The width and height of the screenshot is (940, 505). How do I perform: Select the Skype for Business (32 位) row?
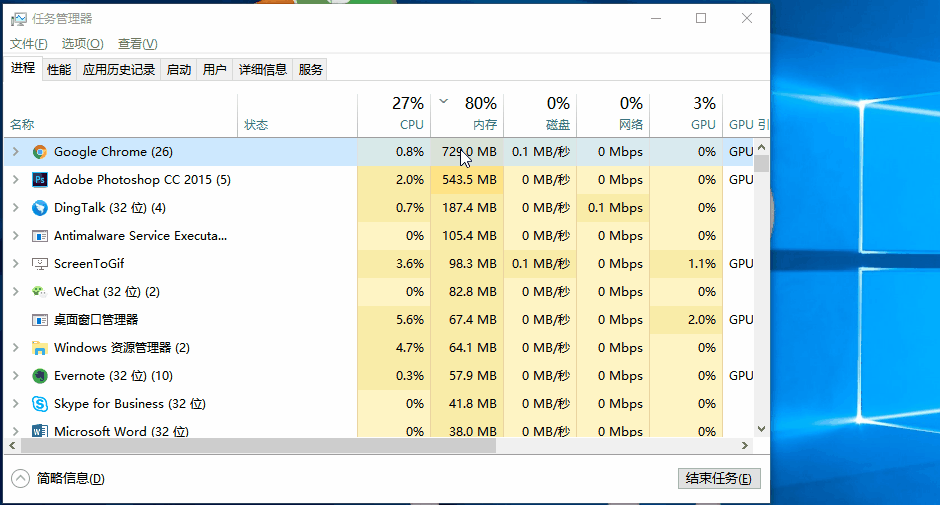point(379,404)
